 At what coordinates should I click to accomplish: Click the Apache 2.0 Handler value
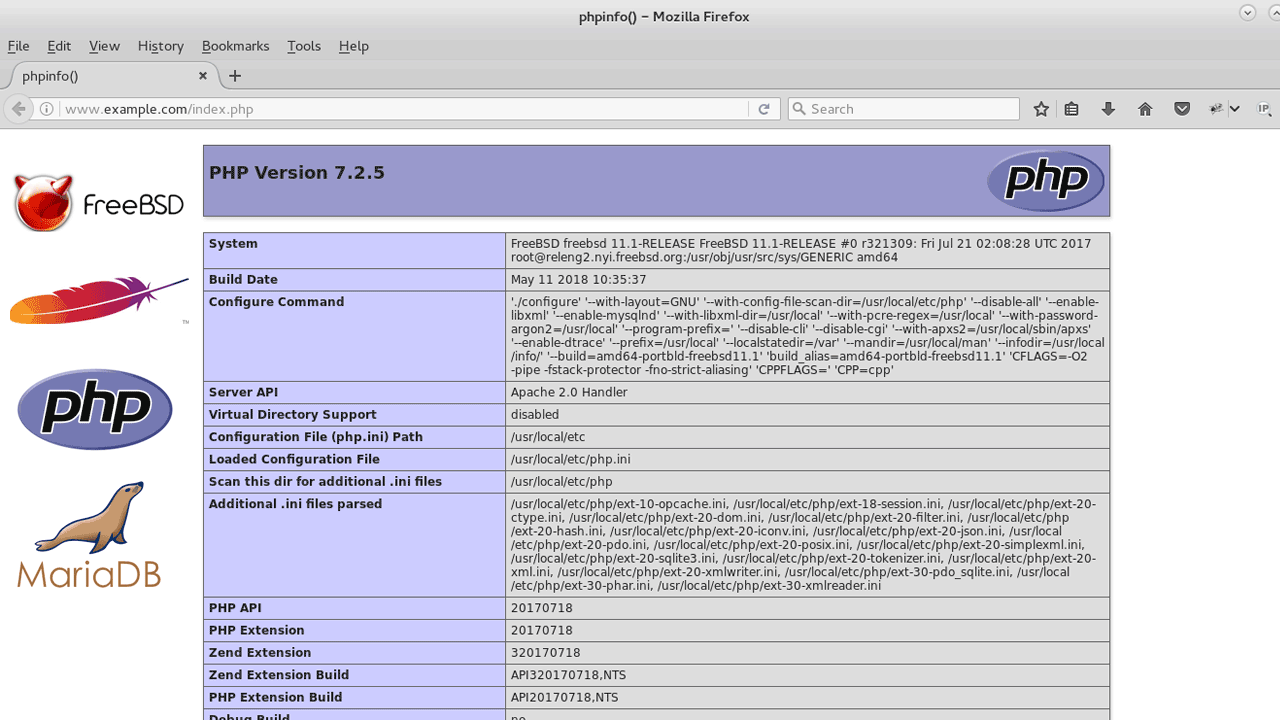(x=569, y=392)
